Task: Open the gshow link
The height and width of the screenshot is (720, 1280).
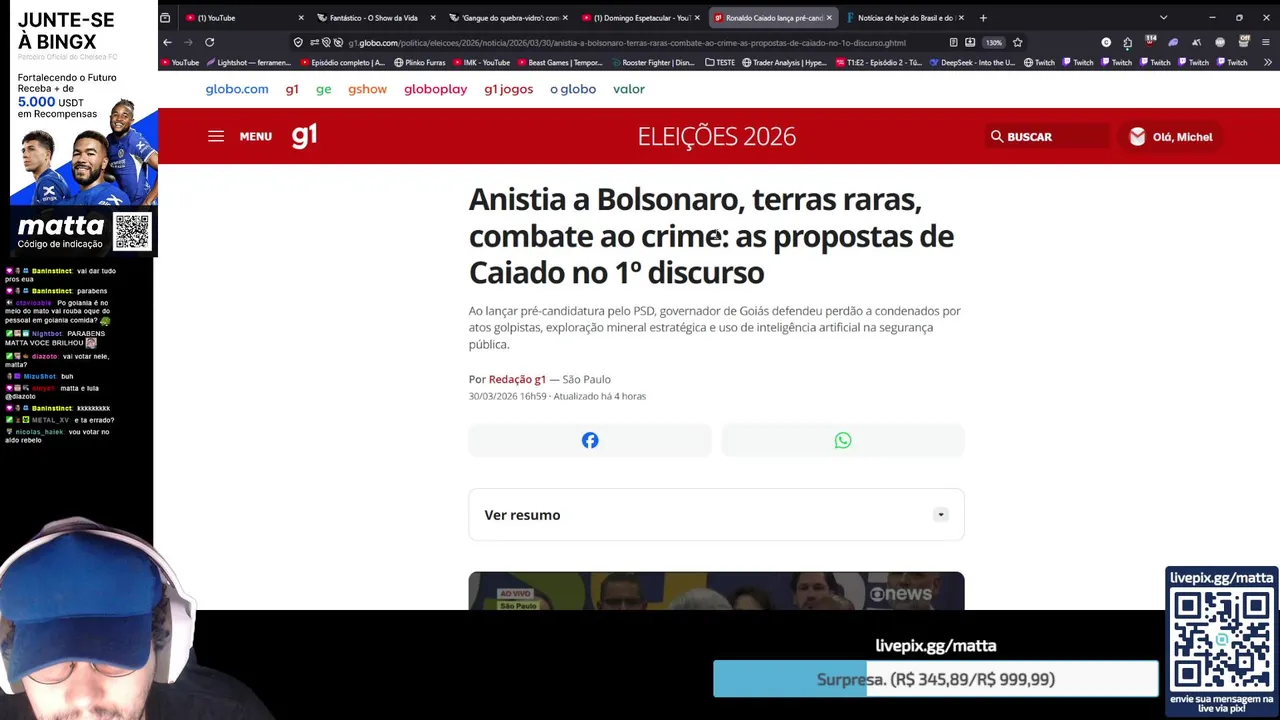Action: coord(367,89)
